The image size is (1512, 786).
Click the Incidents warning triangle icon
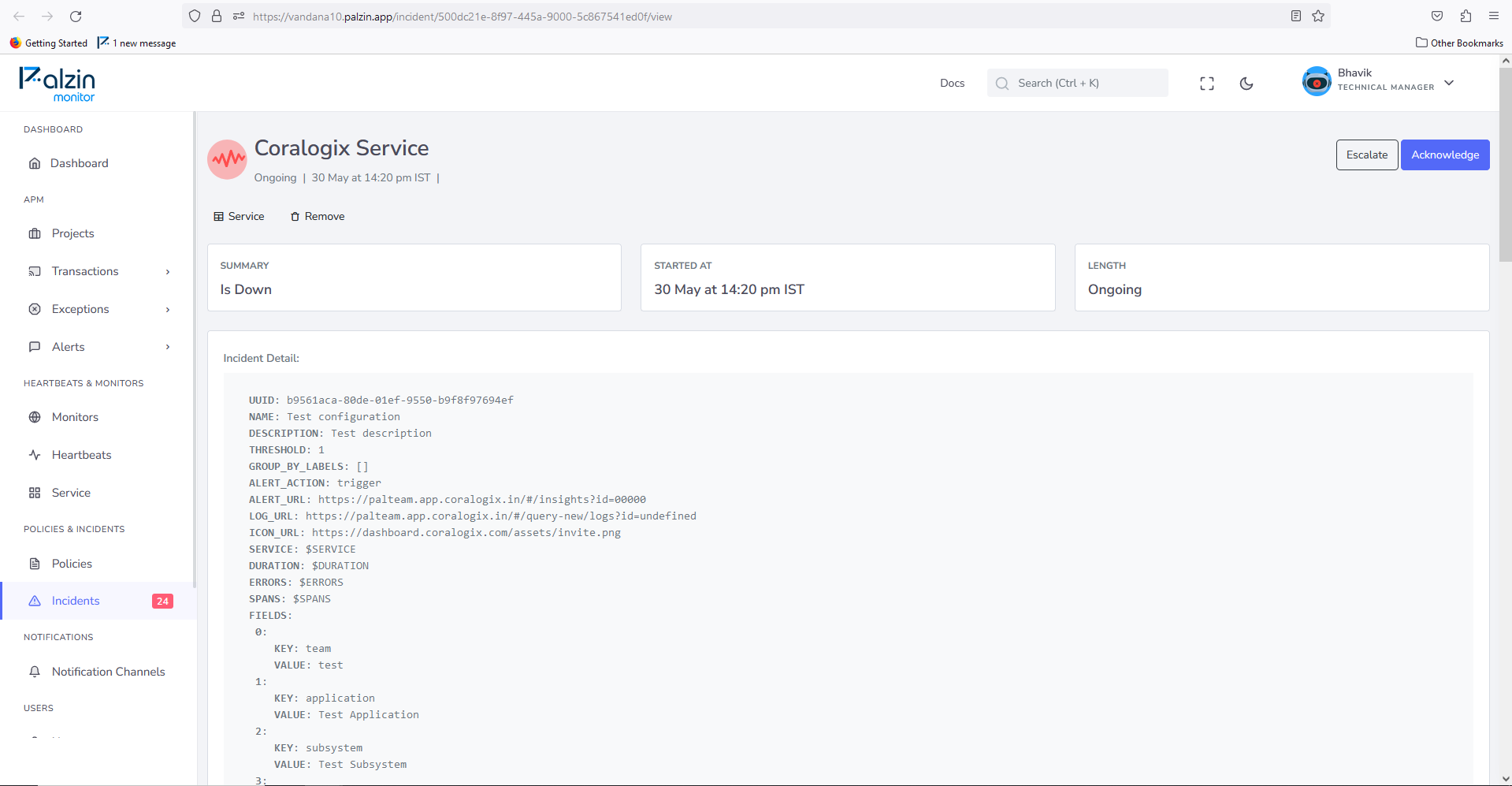35,601
